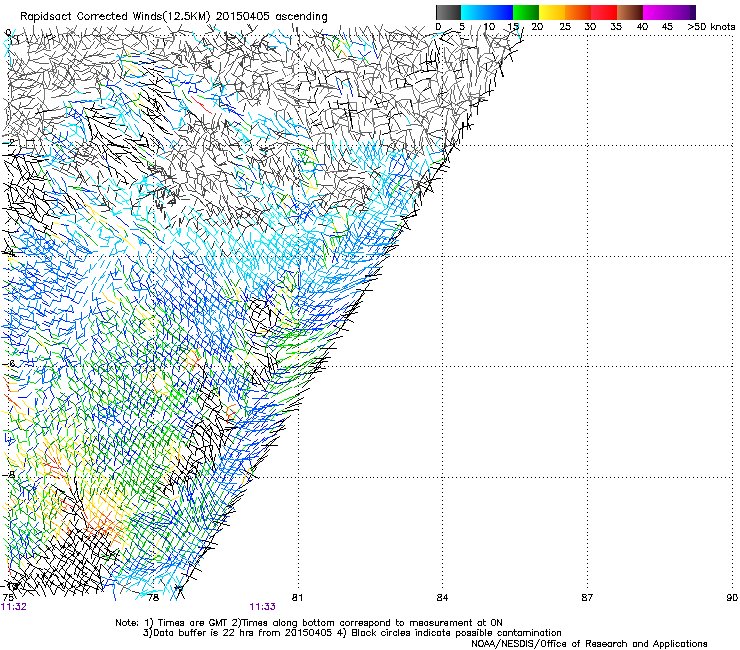
Task: Click the red 30-35 knots color swatch
Action: [x=604, y=12]
